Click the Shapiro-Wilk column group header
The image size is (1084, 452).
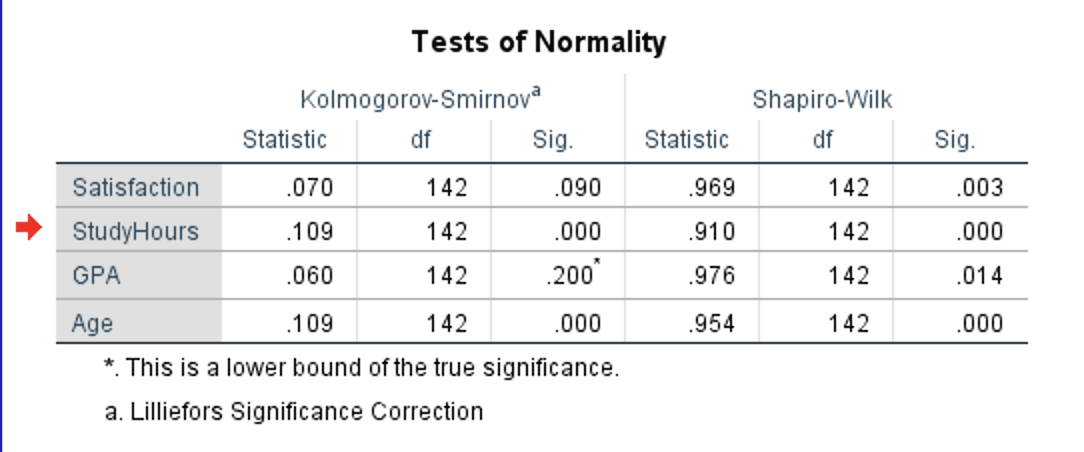pyautogui.click(x=822, y=99)
